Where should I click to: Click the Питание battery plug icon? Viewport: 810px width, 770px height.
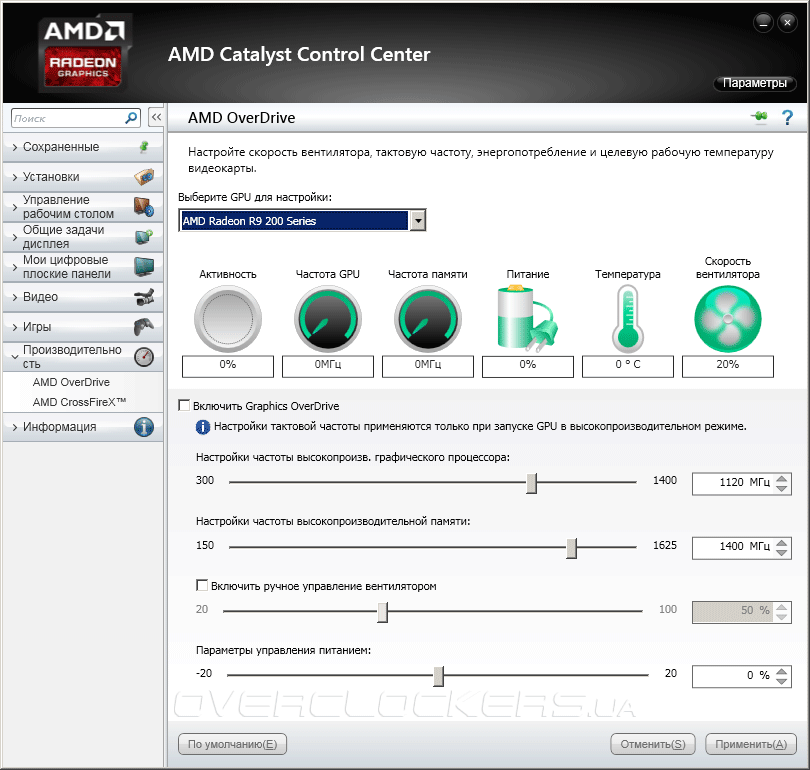pyautogui.click(x=527, y=318)
